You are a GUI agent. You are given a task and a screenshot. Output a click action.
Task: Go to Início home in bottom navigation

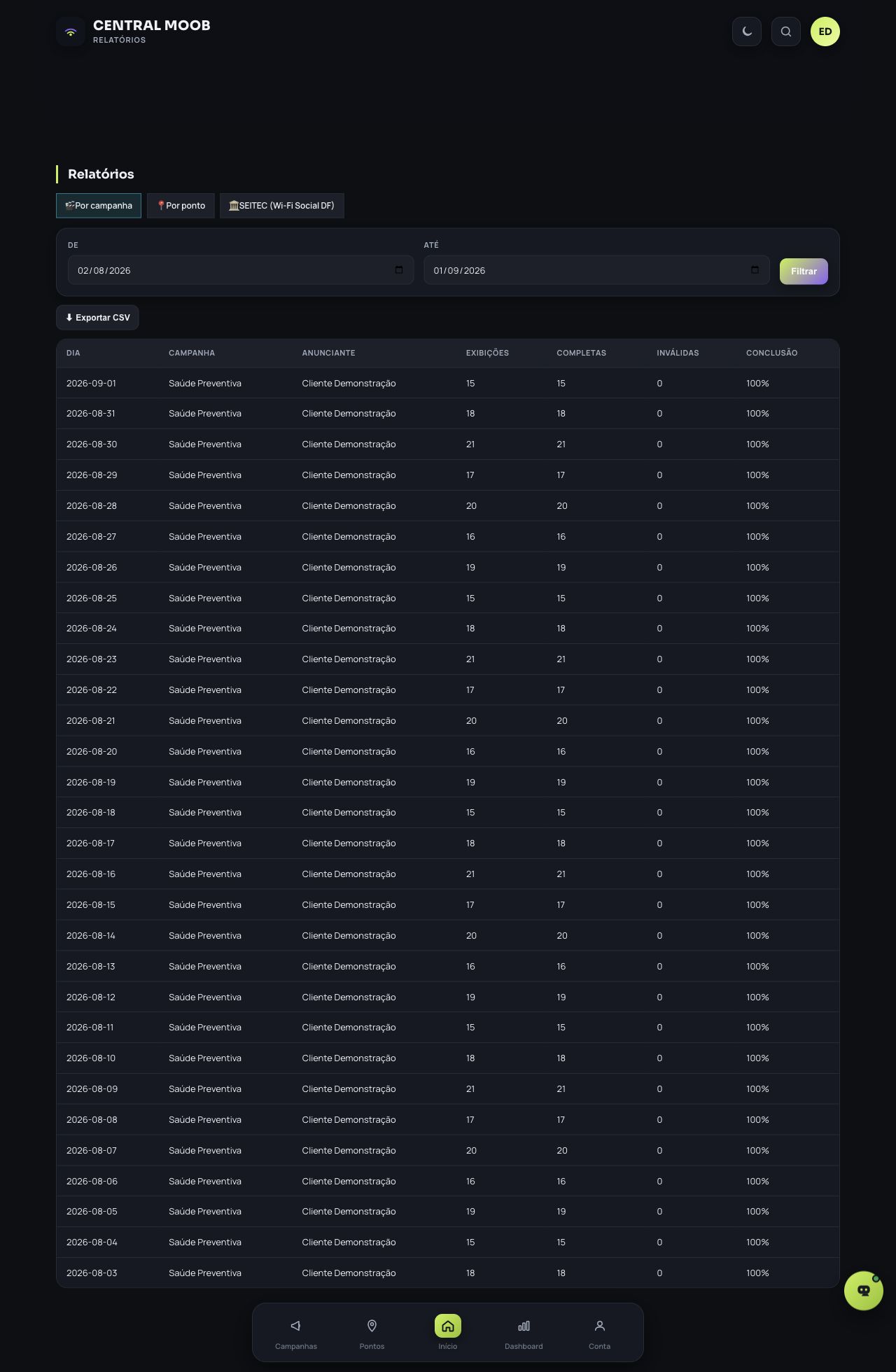point(448,1333)
